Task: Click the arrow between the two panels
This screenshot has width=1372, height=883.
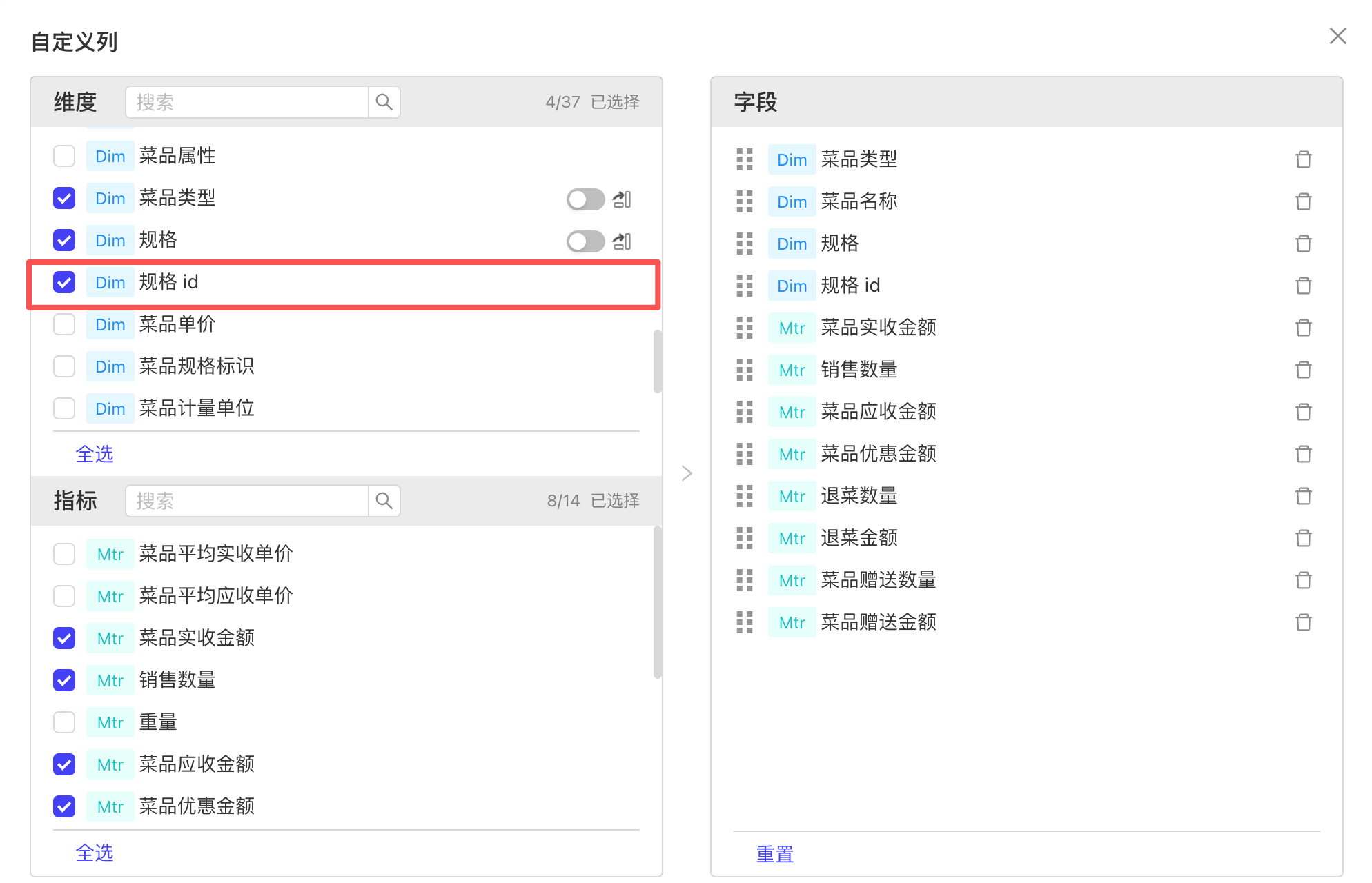Action: (687, 473)
